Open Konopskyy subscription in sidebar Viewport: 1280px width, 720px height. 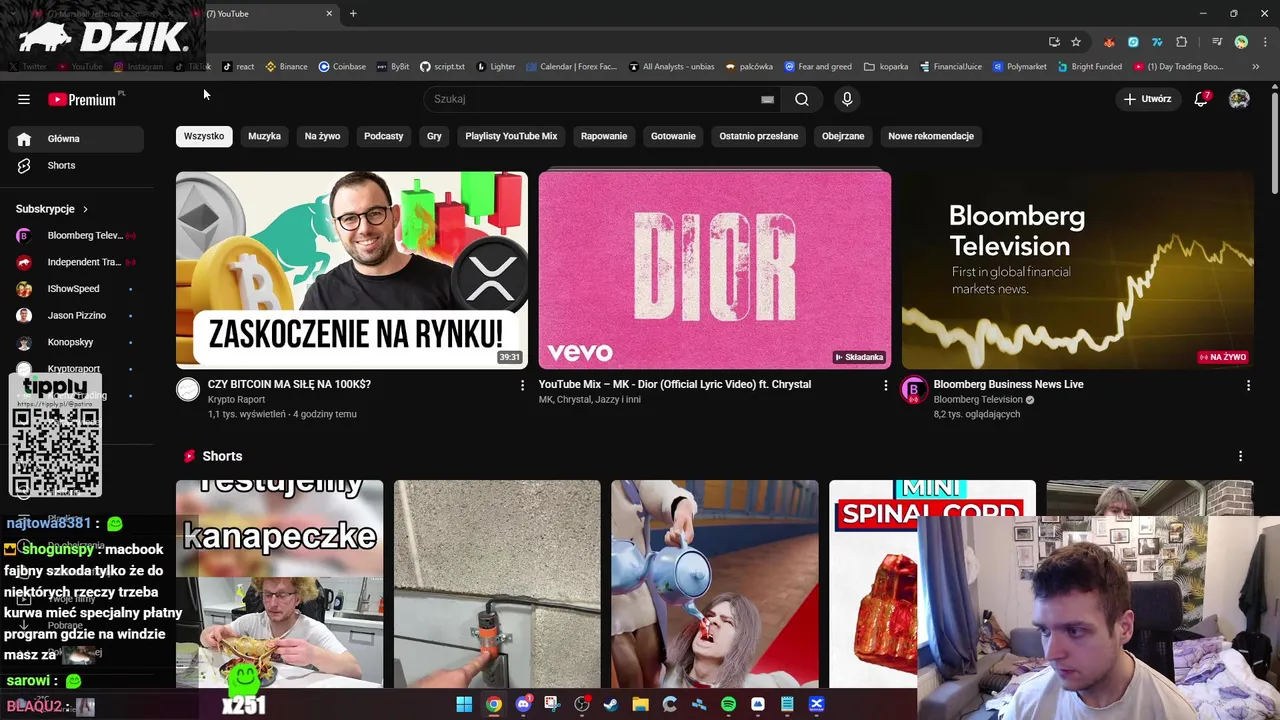tap(76, 342)
